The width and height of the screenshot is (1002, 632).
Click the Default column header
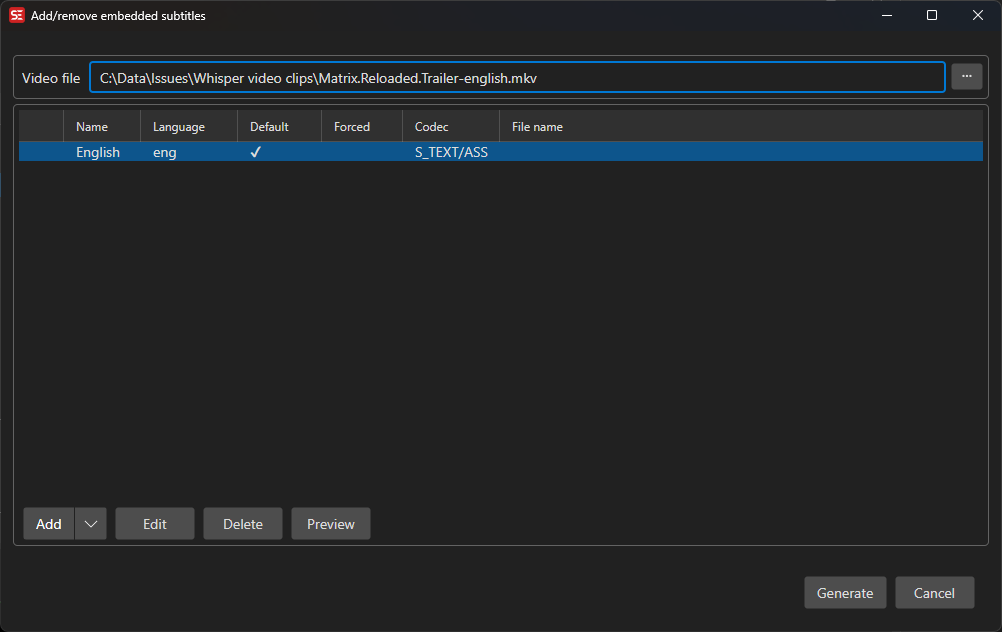click(x=279, y=127)
